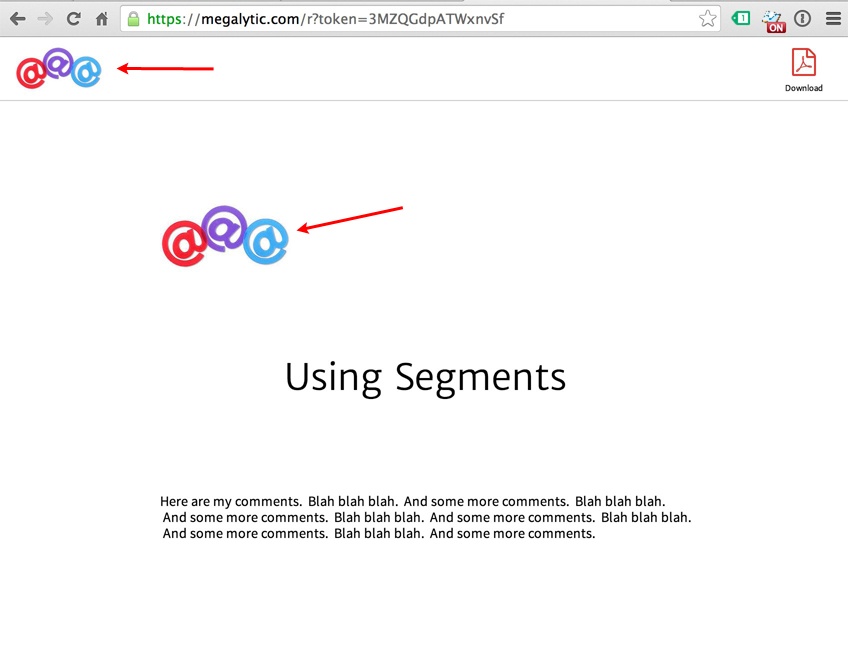Toggle the bookmark star for this page
The width and height of the screenshot is (848, 658).
point(707,18)
